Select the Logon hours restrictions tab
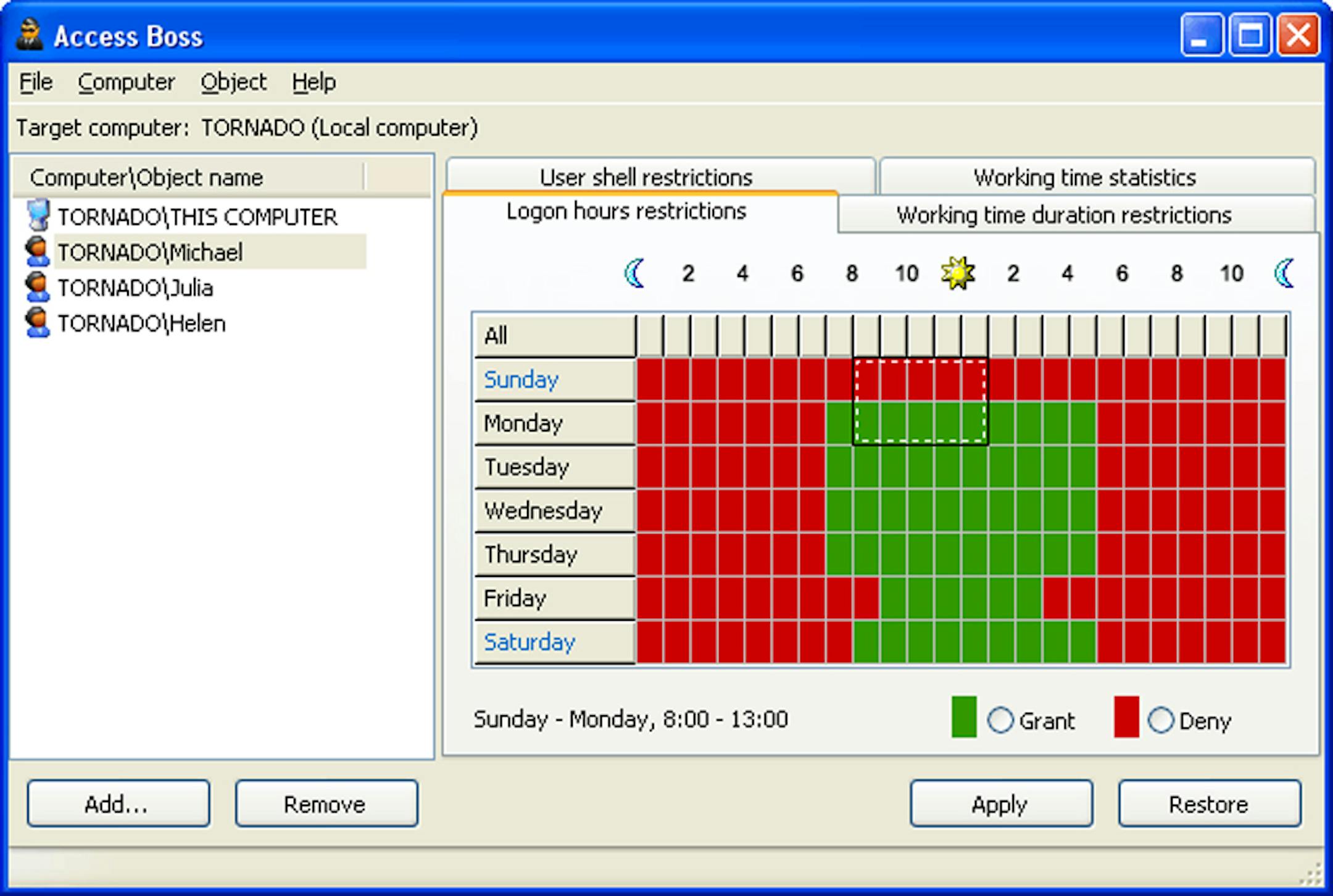The width and height of the screenshot is (1333, 896). (x=640, y=212)
